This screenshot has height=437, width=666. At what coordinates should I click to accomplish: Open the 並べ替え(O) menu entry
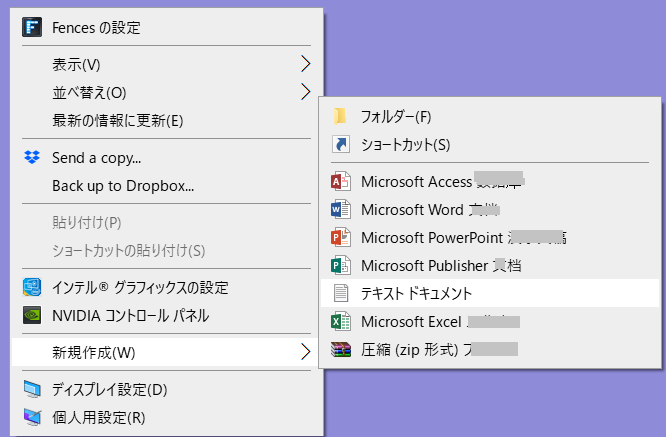[166, 92]
